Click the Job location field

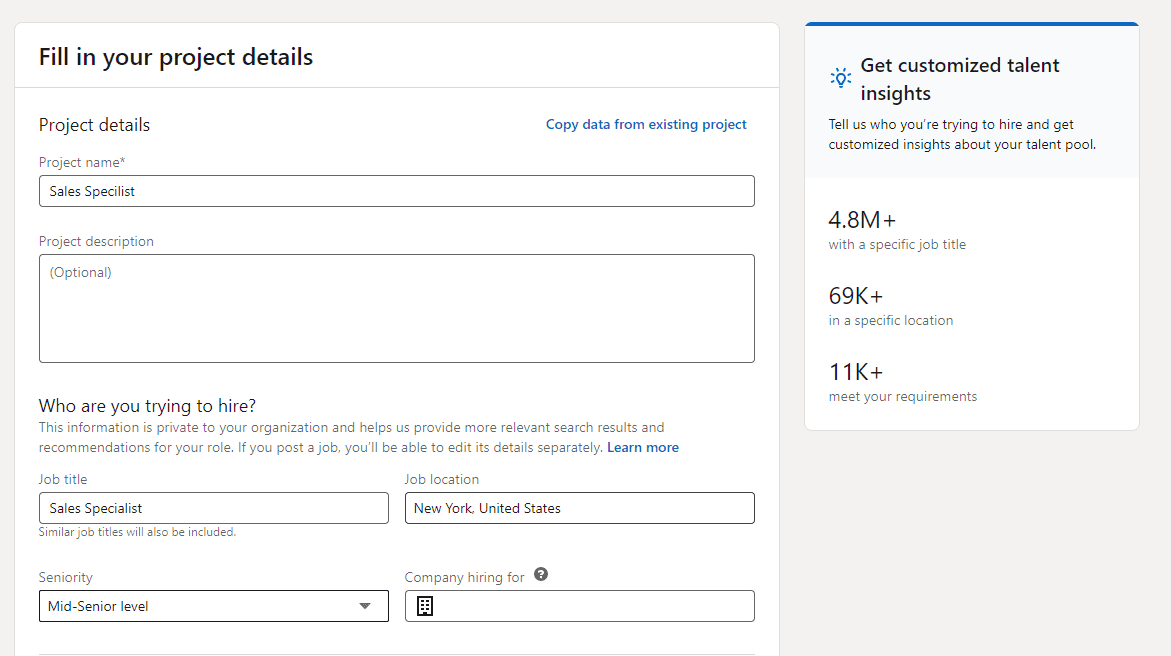click(x=579, y=508)
